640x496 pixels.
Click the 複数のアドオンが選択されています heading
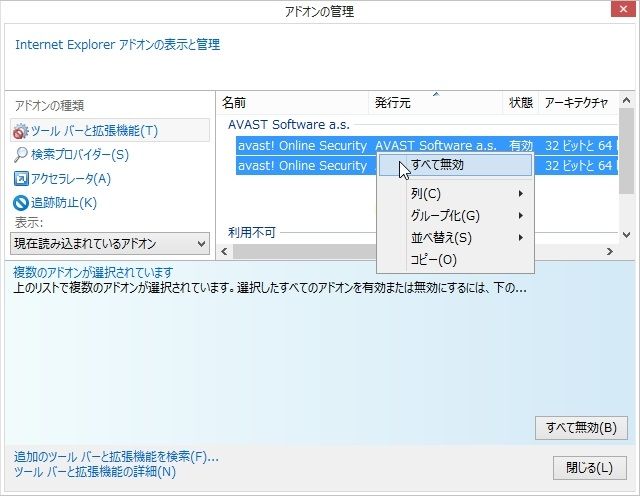pos(93,272)
